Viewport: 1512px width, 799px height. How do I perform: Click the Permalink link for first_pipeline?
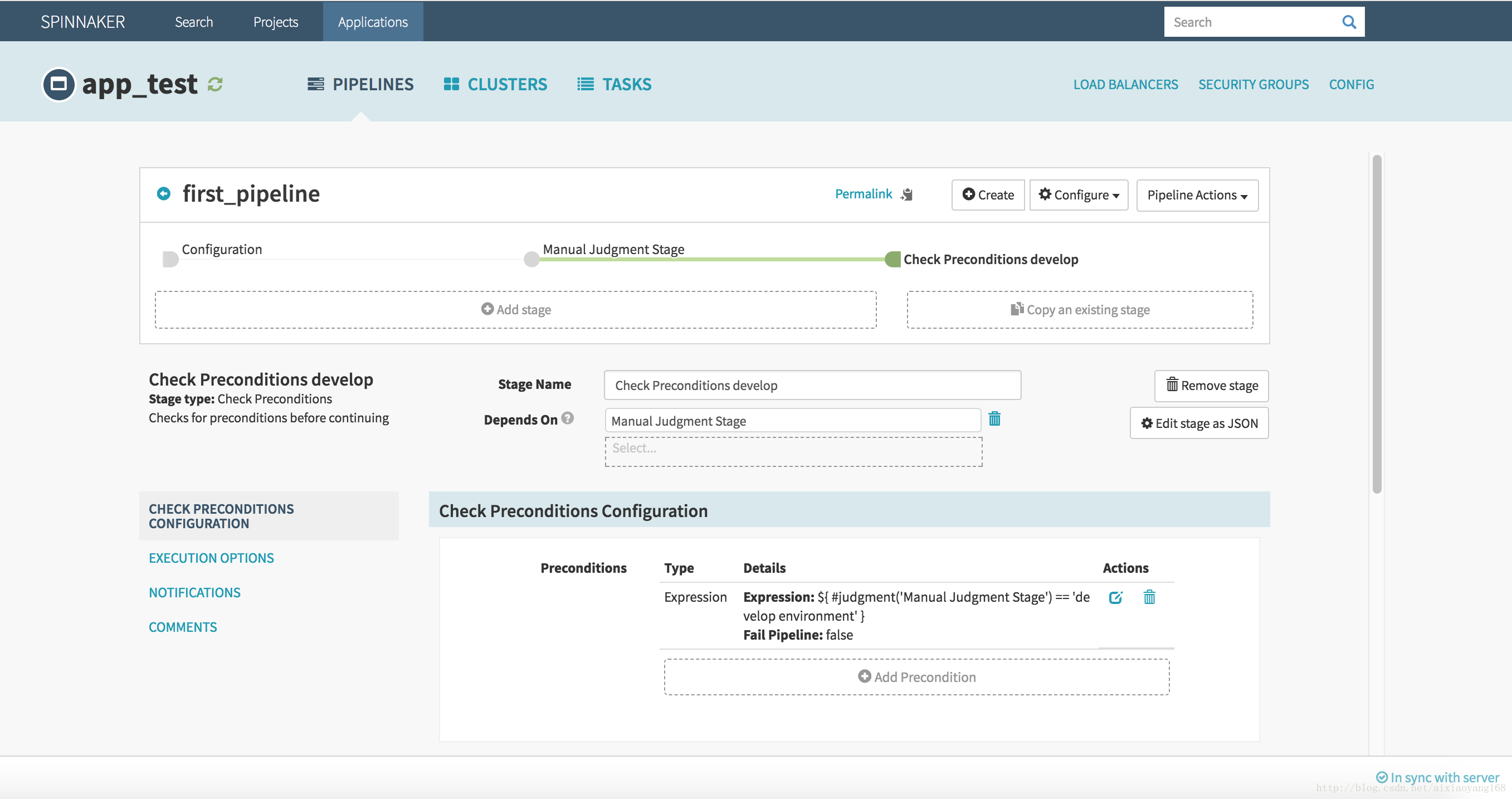(x=863, y=194)
